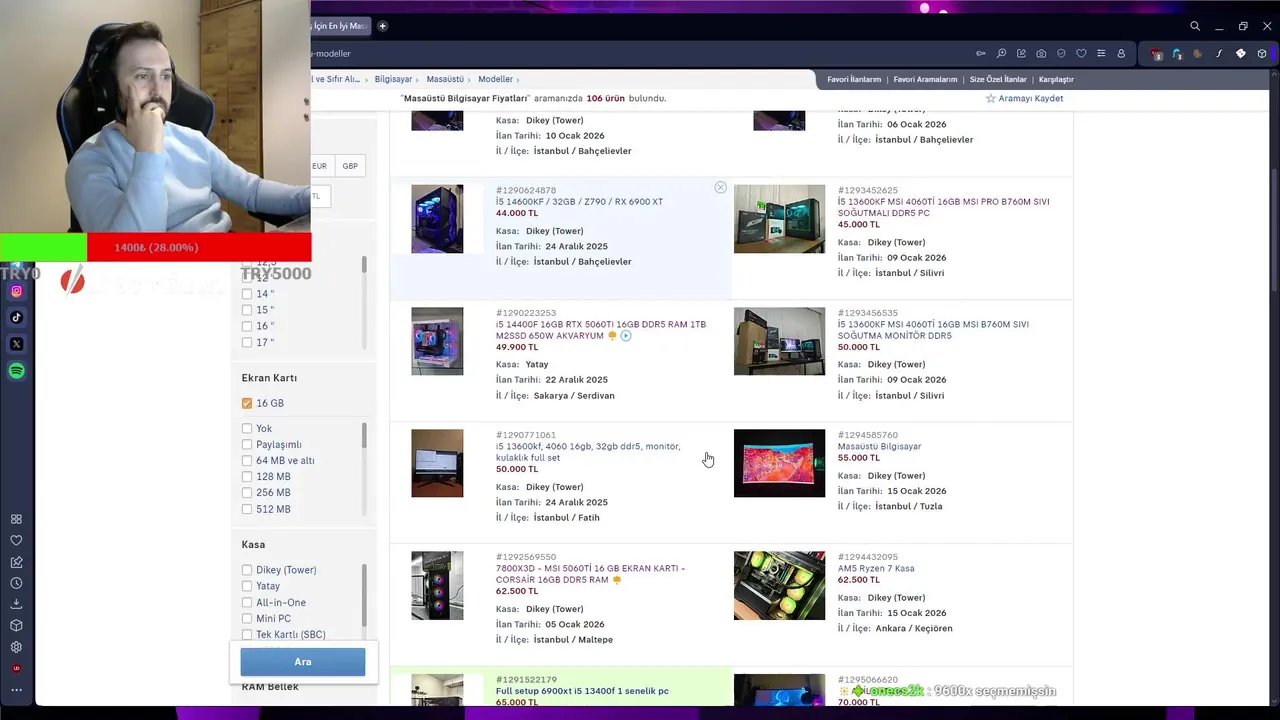Open Favori Aramalarım in top menu

point(925,79)
